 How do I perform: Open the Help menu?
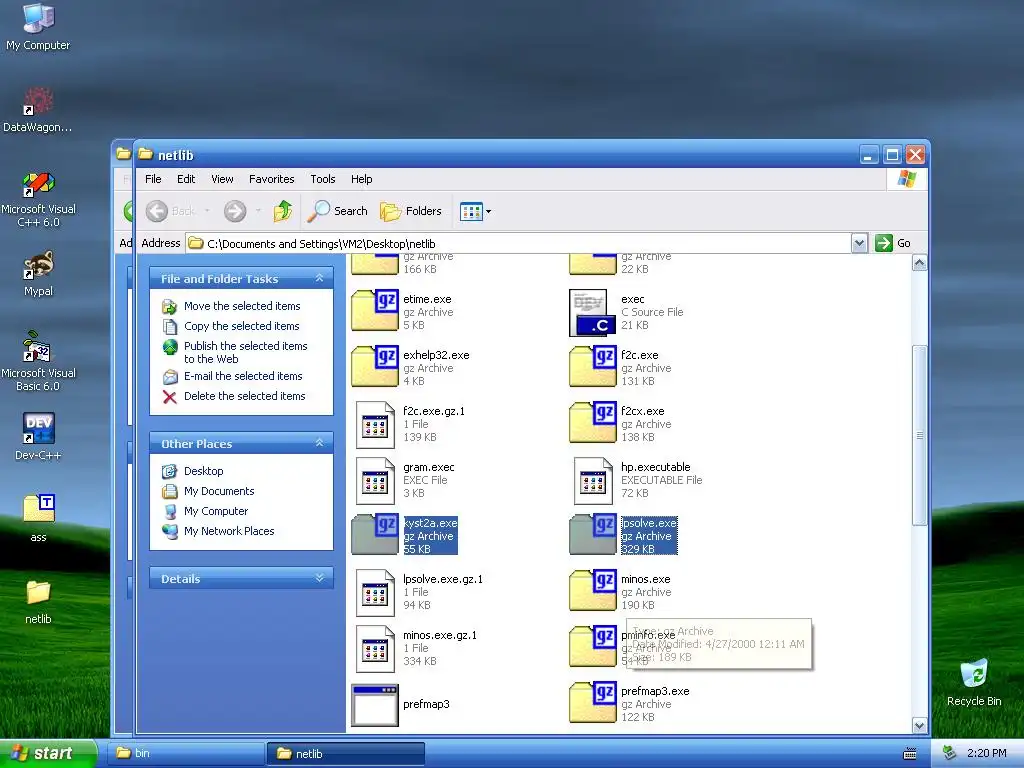[x=361, y=179]
